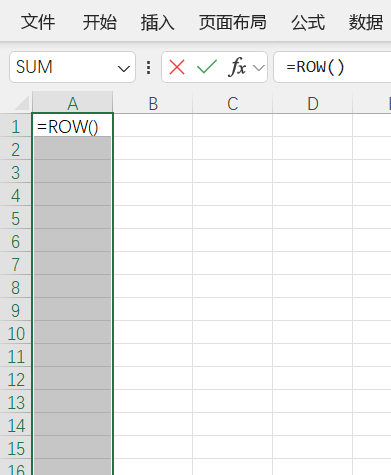Open the 文件 menu
This screenshot has height=475, width=391.
[x=38, y=22]
